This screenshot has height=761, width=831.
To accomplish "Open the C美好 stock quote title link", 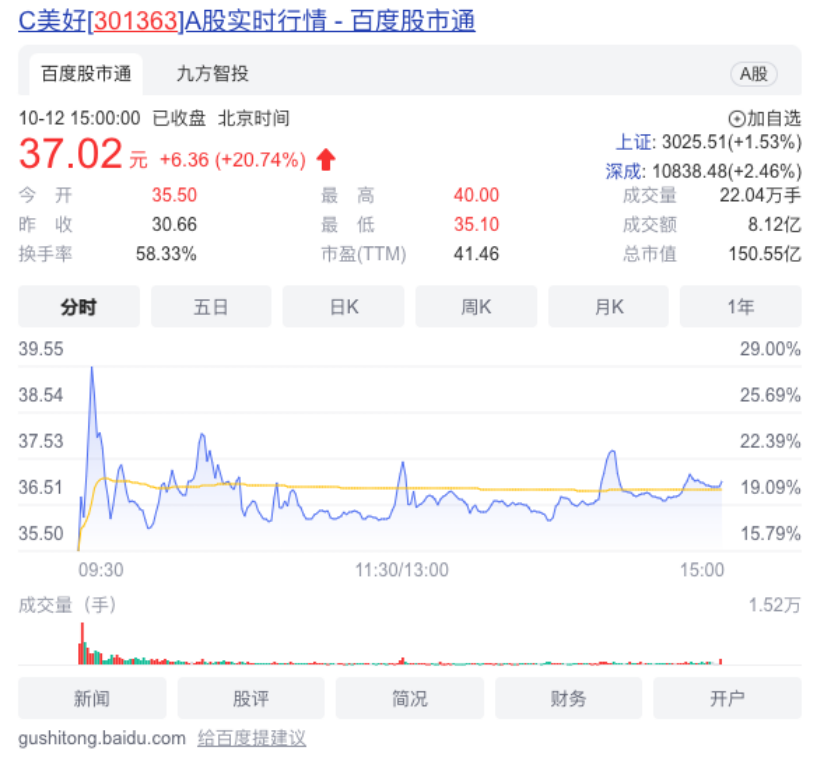I will tap(247, 20).
